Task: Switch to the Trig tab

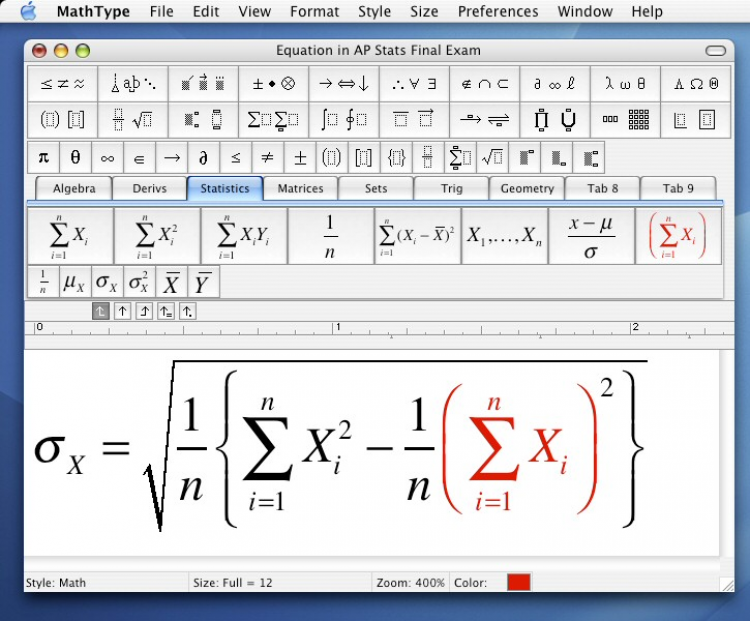Action: click(x=452, y=189)
